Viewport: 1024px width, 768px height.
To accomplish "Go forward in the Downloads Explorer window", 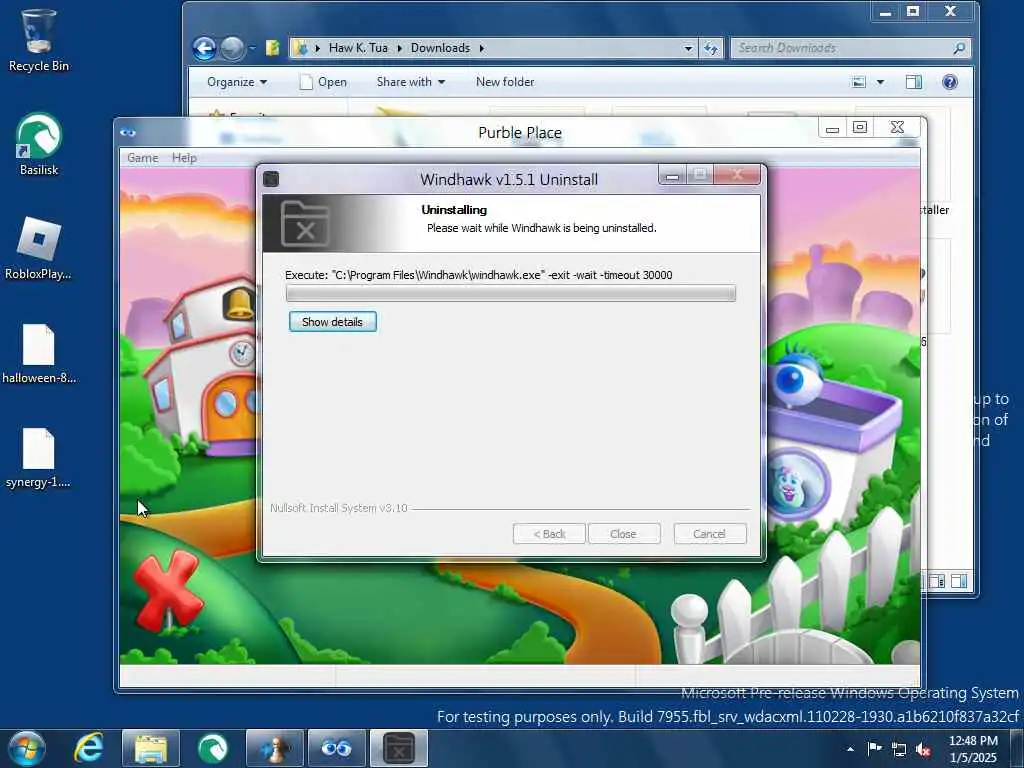I will point(232,48).
